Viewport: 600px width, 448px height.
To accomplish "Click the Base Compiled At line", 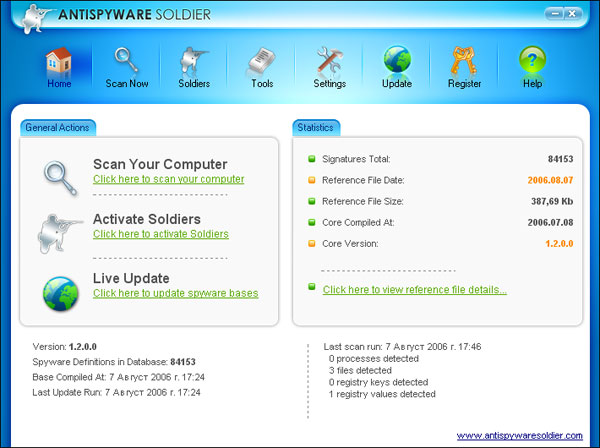I will (119, 377).
